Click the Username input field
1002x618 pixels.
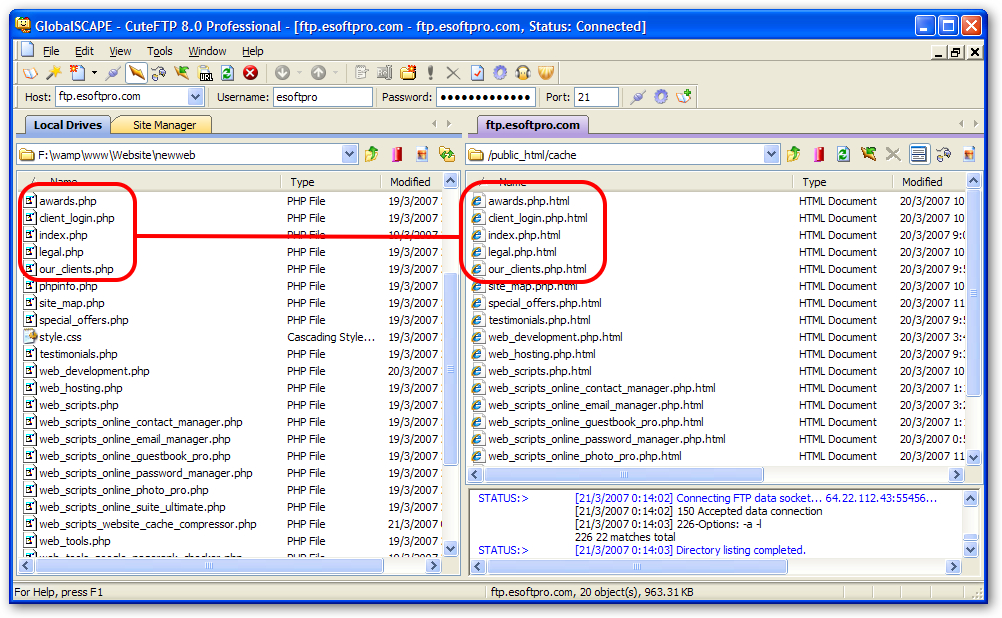click(x=322, y=97)
